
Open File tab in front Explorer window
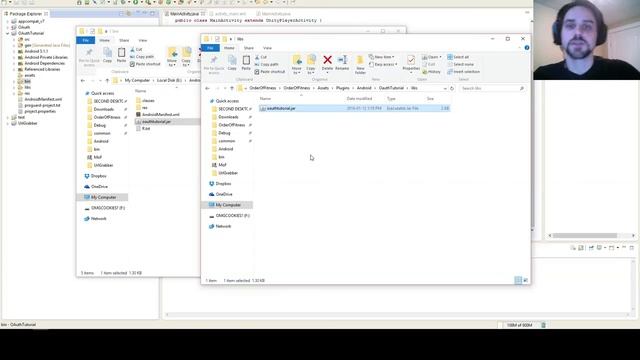[210, 48]
